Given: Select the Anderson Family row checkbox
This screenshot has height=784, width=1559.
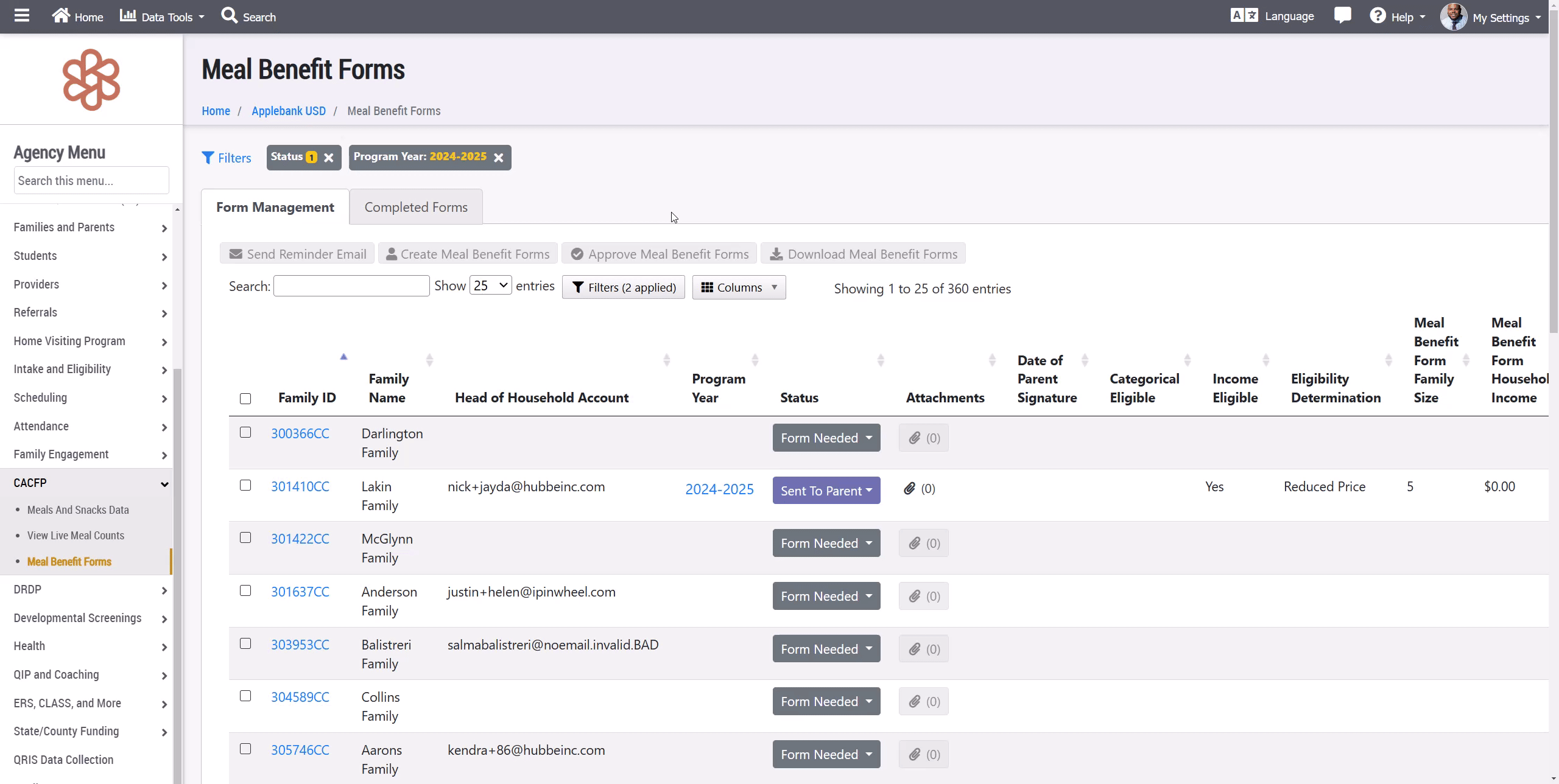Looking at the screenshot, I should (x=245, y=590).
